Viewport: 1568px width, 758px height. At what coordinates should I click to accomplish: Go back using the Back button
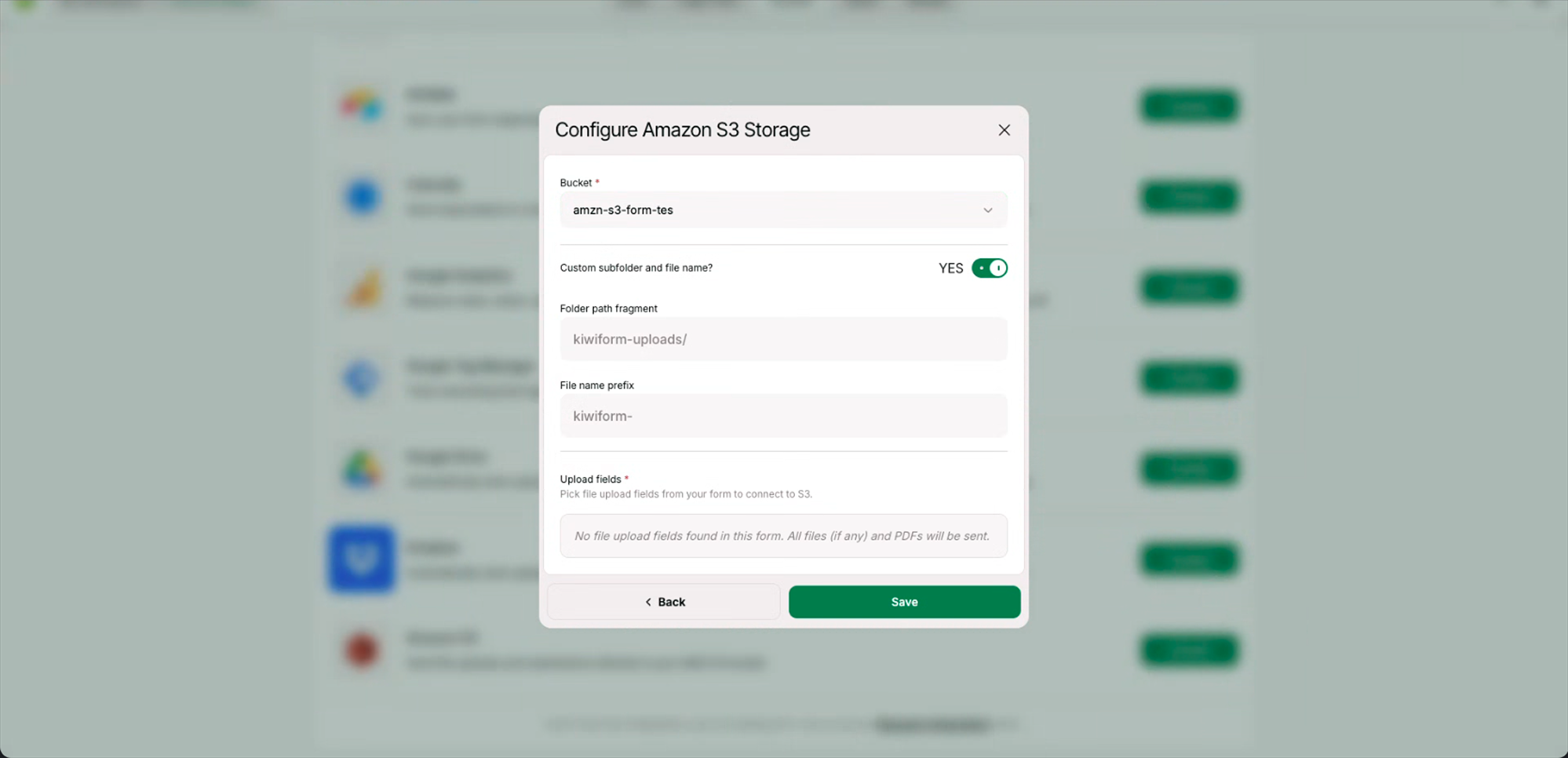(x=664, y=602)
